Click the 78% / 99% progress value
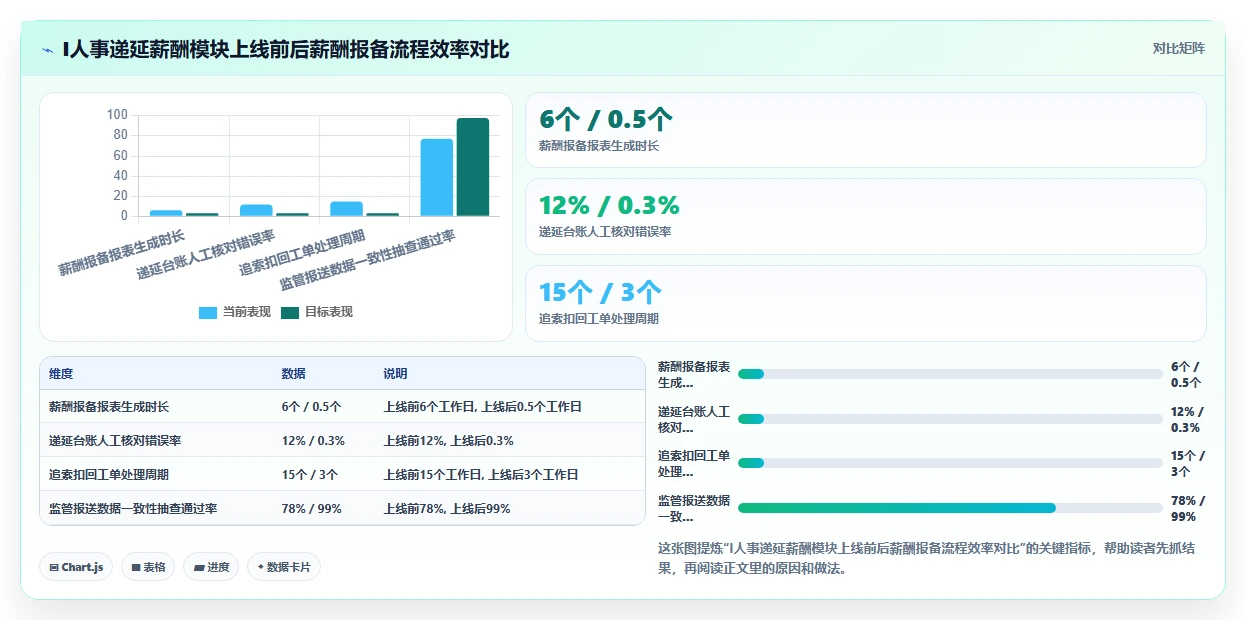 (1188, 508)
